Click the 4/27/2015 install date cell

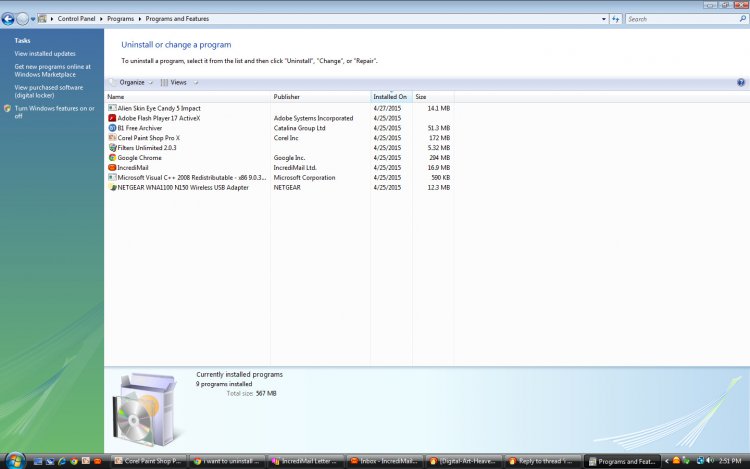click(x=387, y=108)
